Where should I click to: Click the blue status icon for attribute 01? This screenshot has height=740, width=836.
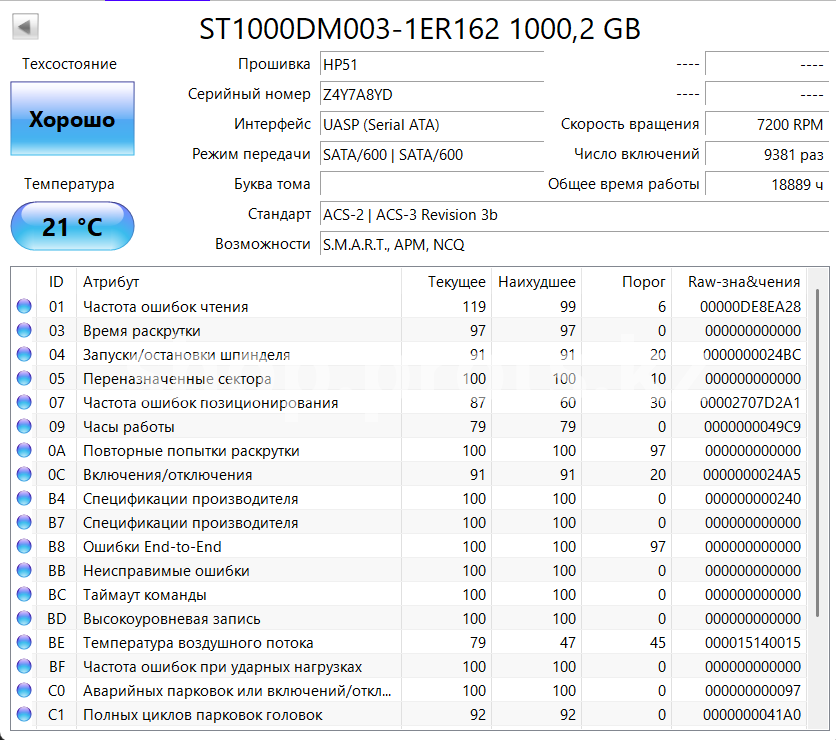(24, 307)
